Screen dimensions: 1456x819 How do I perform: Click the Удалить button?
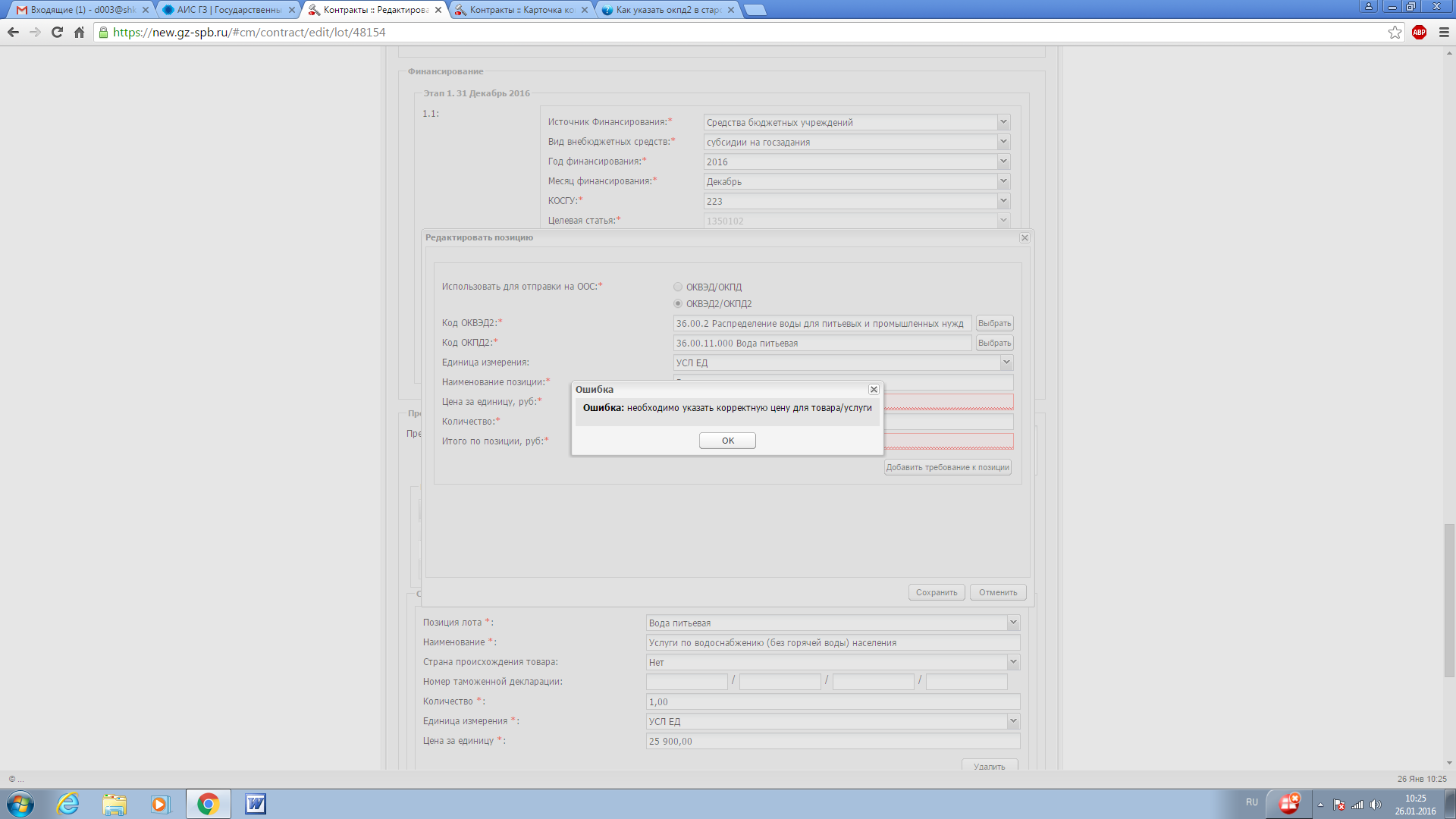(x=989, y=766)
